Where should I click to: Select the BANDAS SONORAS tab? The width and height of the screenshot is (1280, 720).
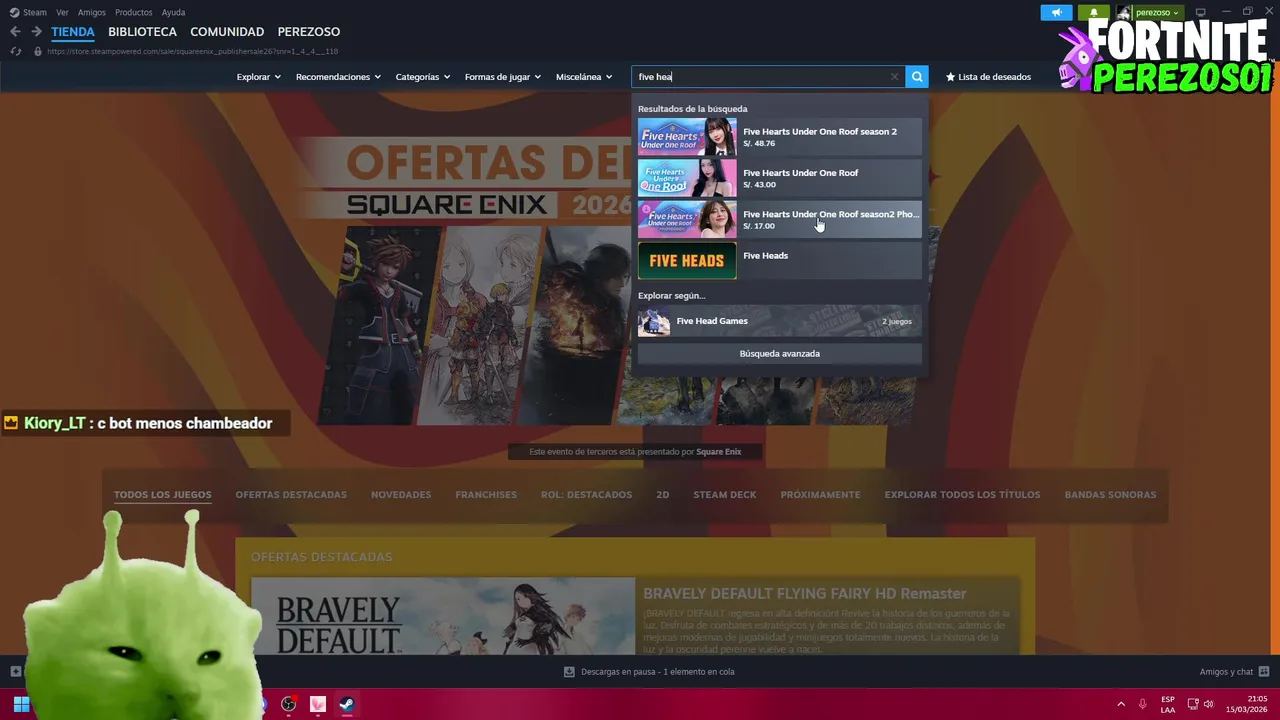pyautogui.click(x=1110, y=495)
